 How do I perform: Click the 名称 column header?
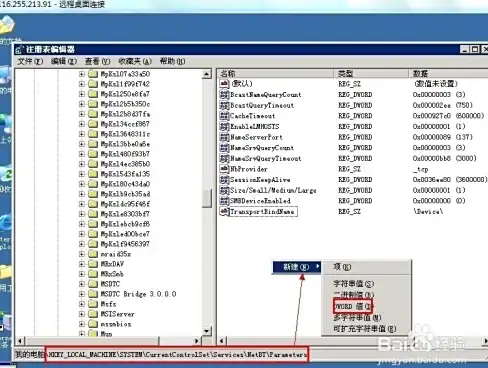click(x=275, y=73)
